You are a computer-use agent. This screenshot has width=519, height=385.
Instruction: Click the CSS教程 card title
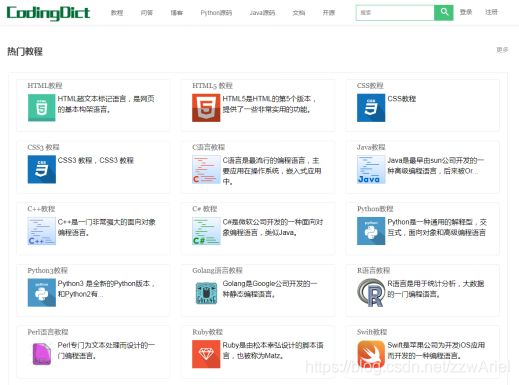coord(370,86)
